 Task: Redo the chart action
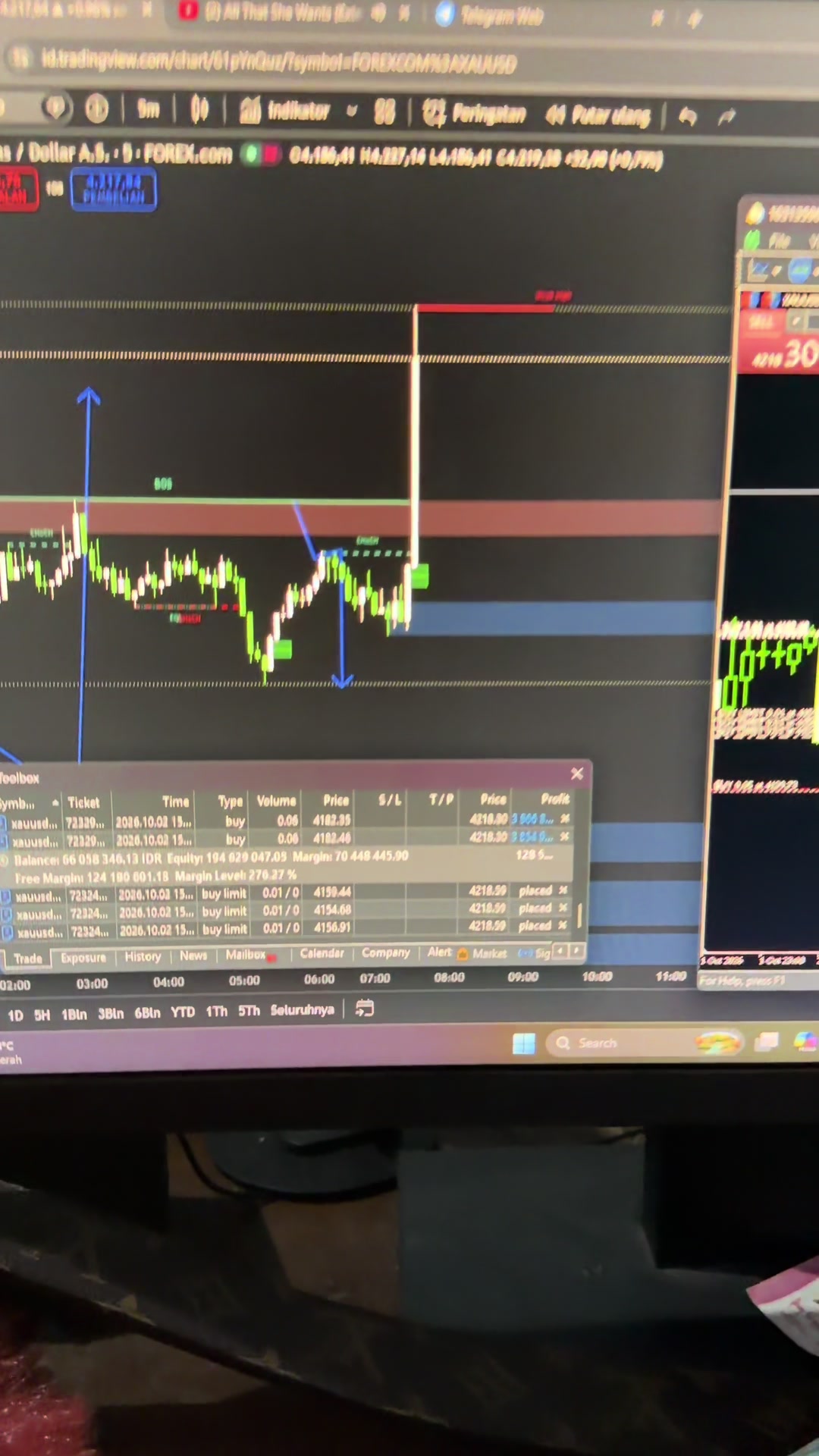click(726, 117)
